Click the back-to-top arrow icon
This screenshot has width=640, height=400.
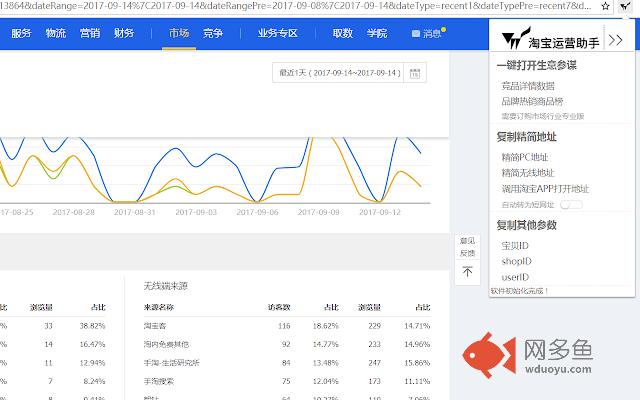point(467,271)
